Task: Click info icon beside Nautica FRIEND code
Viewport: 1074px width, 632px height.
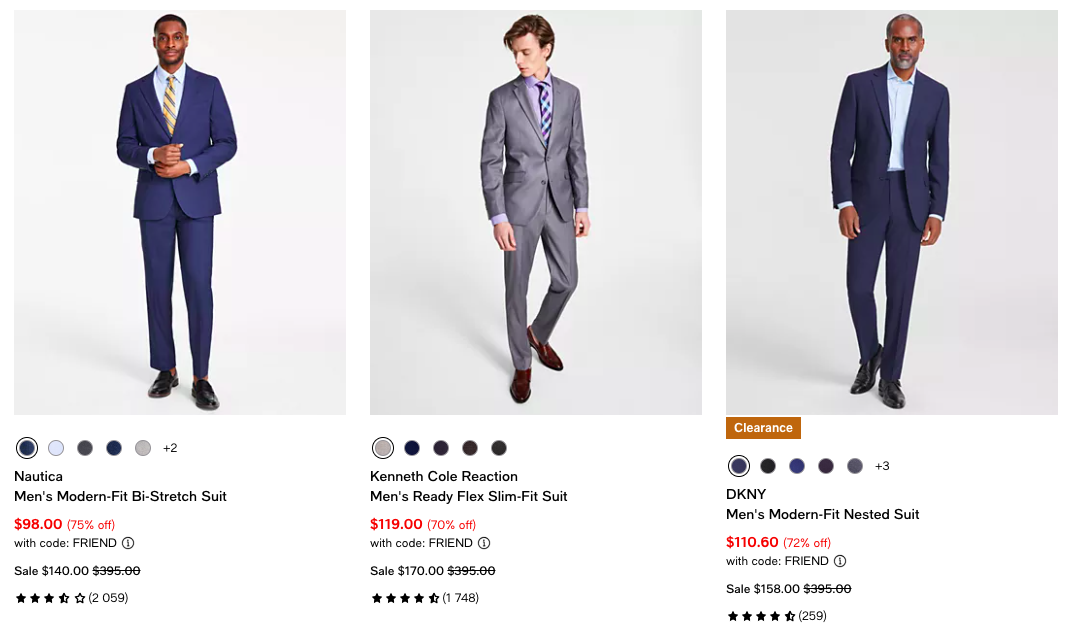Action: (x=128, y=543)
